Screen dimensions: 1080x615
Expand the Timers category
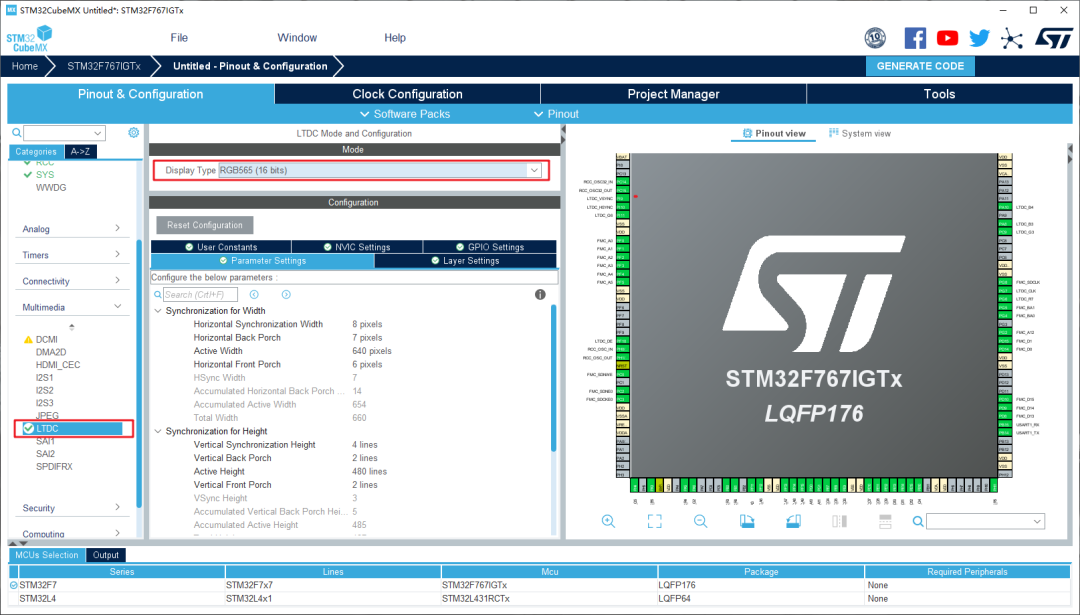pos(71,255)
